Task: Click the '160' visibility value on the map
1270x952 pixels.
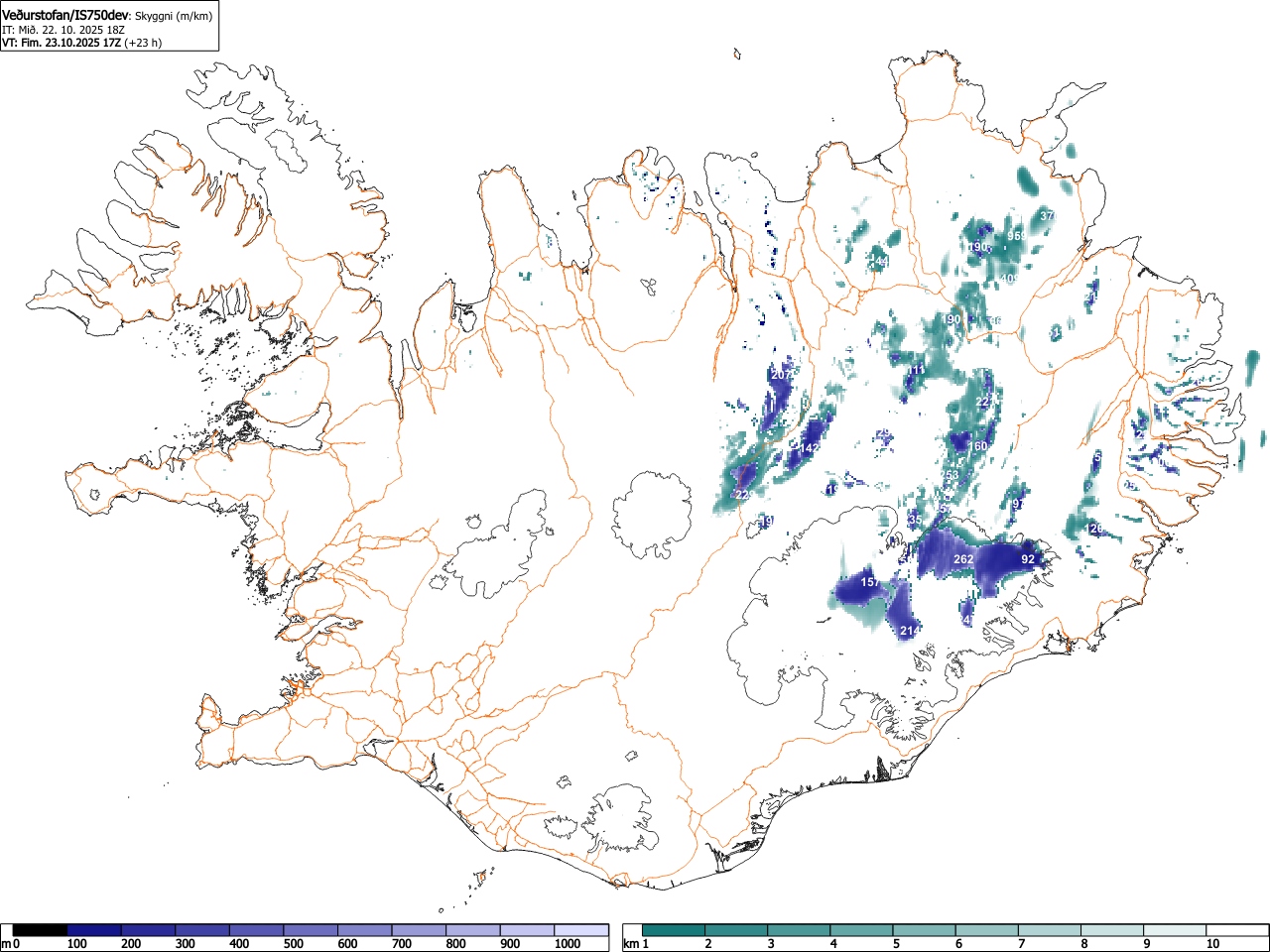Action: (x=978, y=446)
